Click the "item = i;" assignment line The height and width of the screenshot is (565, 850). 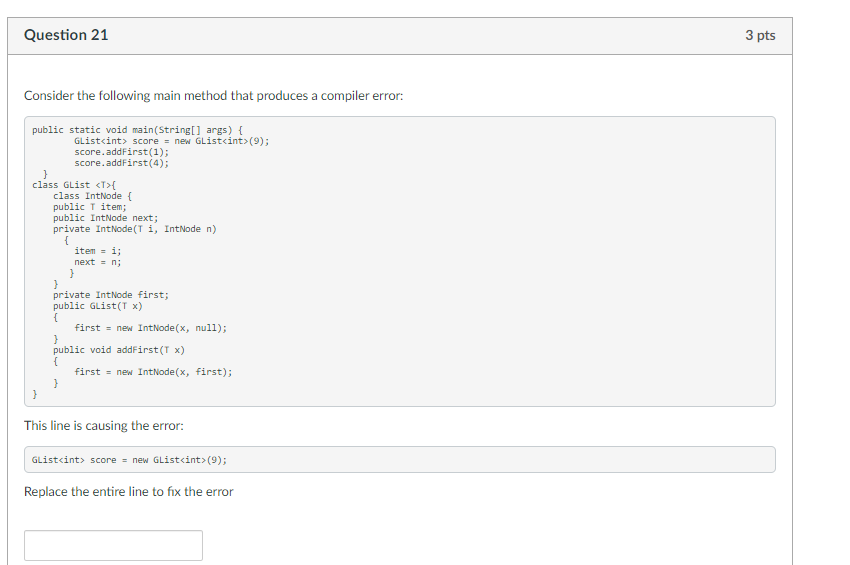pos(98,251)
